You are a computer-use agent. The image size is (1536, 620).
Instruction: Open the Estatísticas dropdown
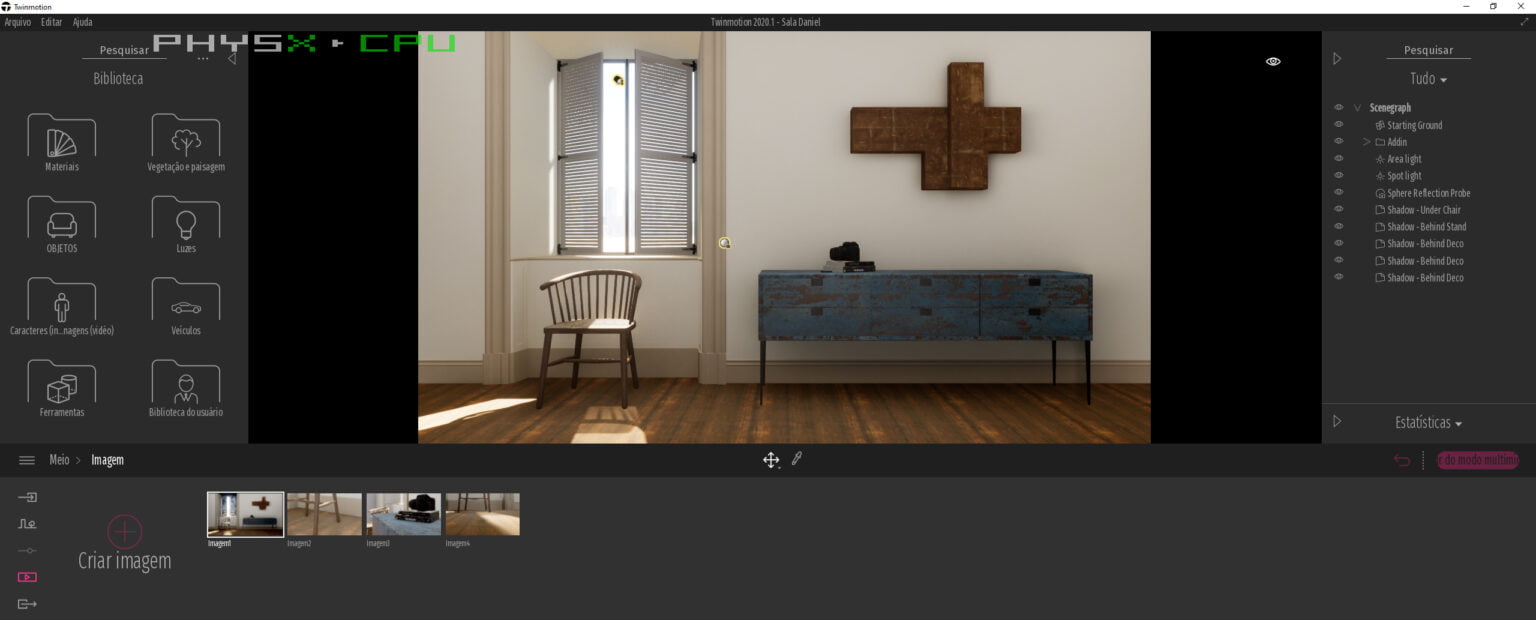(1428, 423)
